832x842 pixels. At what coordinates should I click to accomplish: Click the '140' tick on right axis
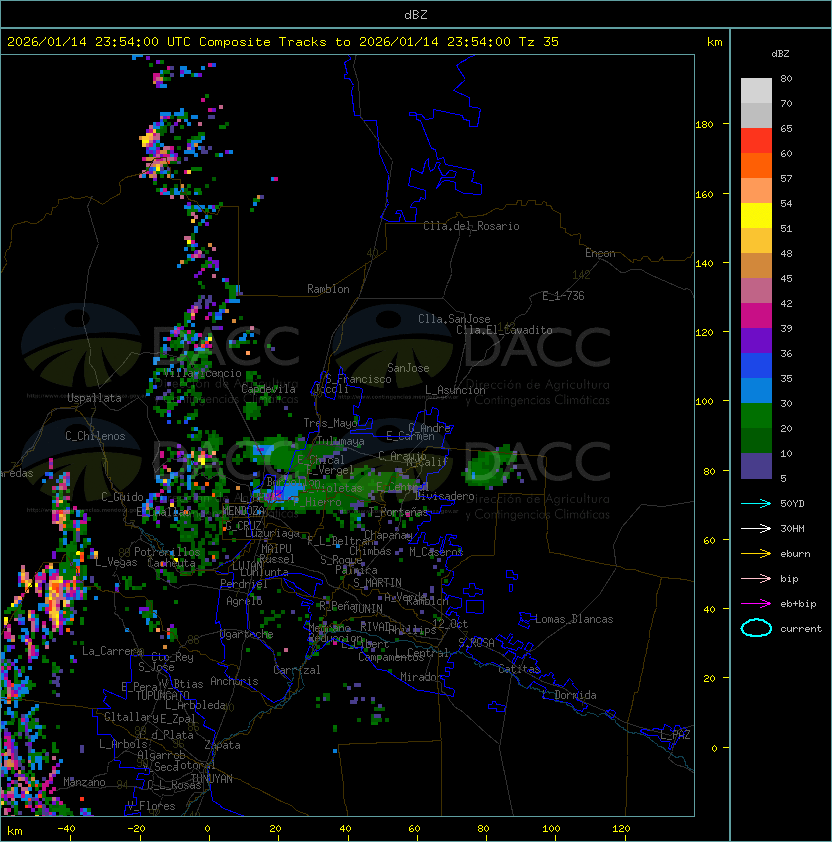tap(704, 263)
